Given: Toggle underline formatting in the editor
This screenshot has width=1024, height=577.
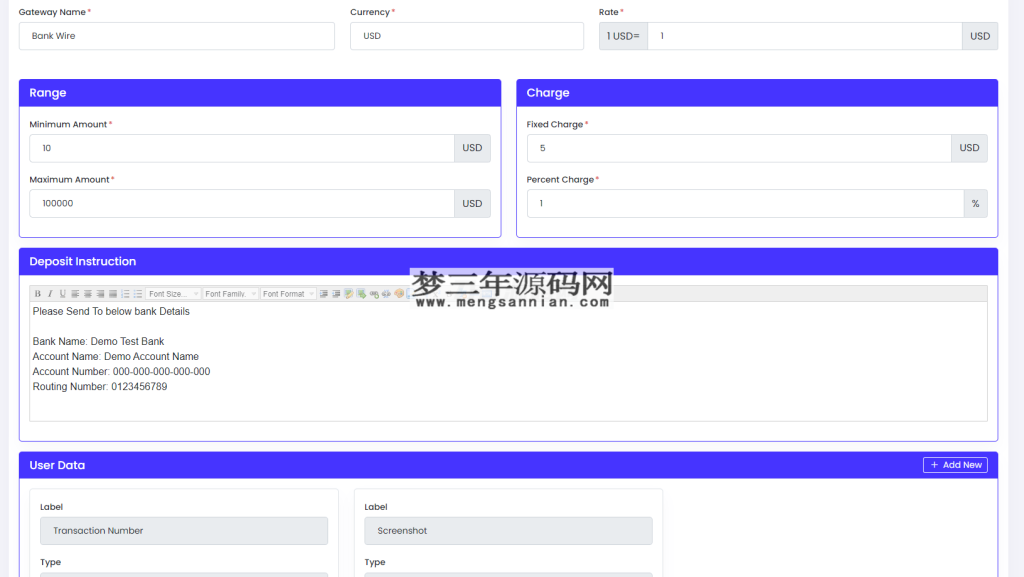Looking at the screenshot, I should click(x=62, y=293).
